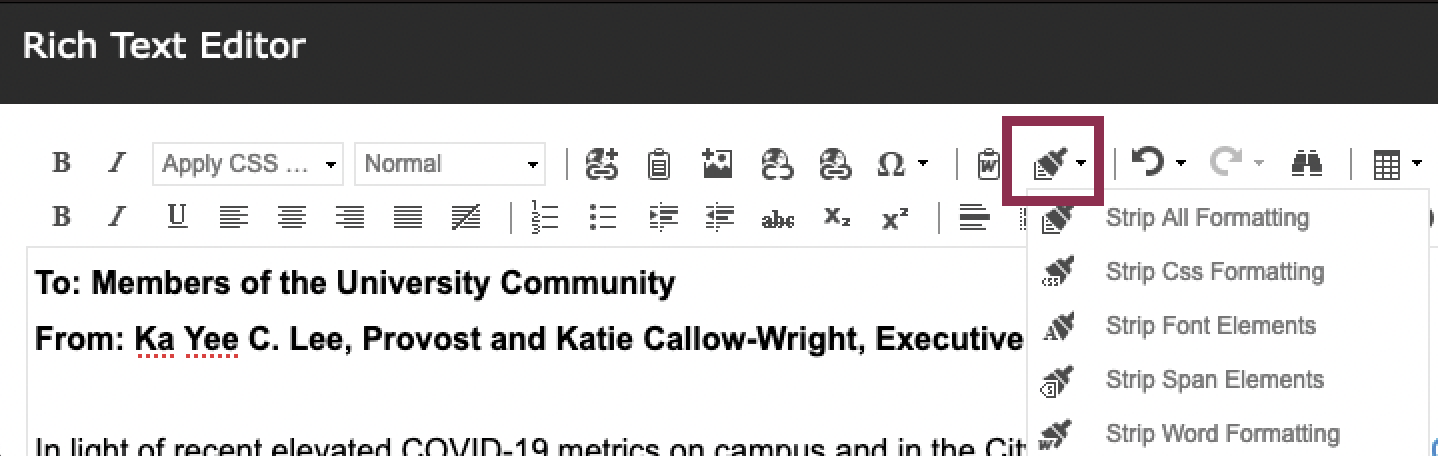Pick Strip Css Formatting menu entry
The width and height of the screenshot is (1438, 456).
[x=1214, y=272]
